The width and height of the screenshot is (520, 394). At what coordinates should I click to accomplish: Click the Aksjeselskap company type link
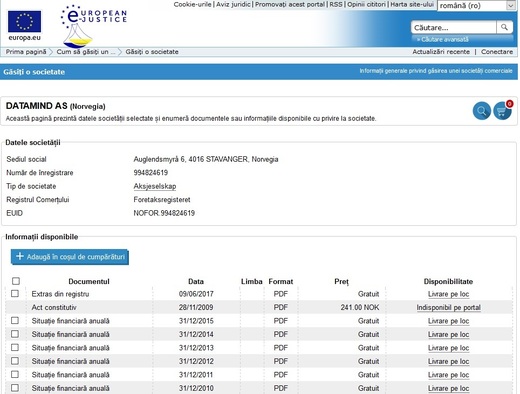pos(155,186)
